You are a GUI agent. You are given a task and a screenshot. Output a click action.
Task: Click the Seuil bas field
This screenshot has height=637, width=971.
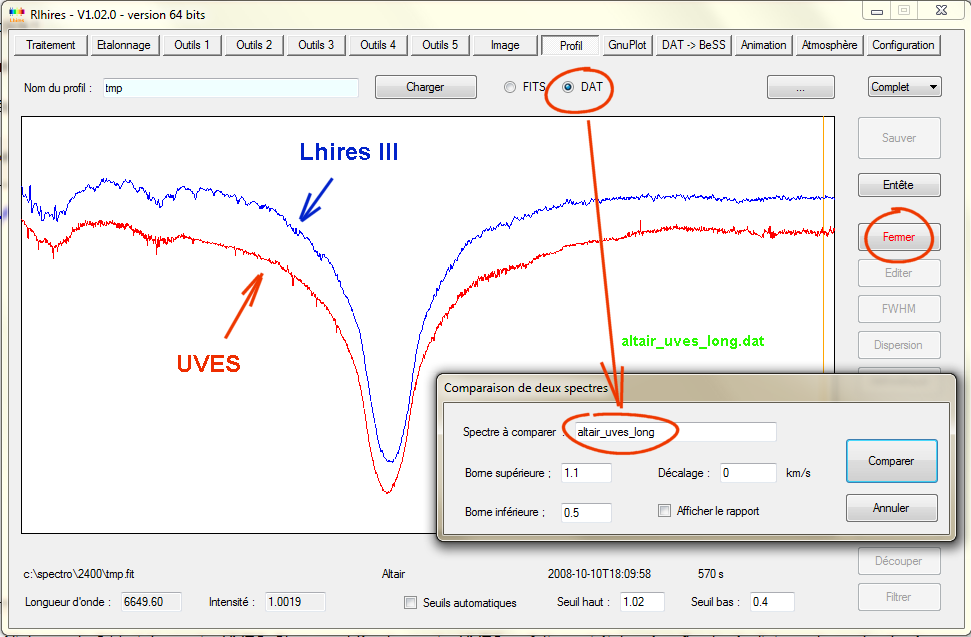click(772, 602)
